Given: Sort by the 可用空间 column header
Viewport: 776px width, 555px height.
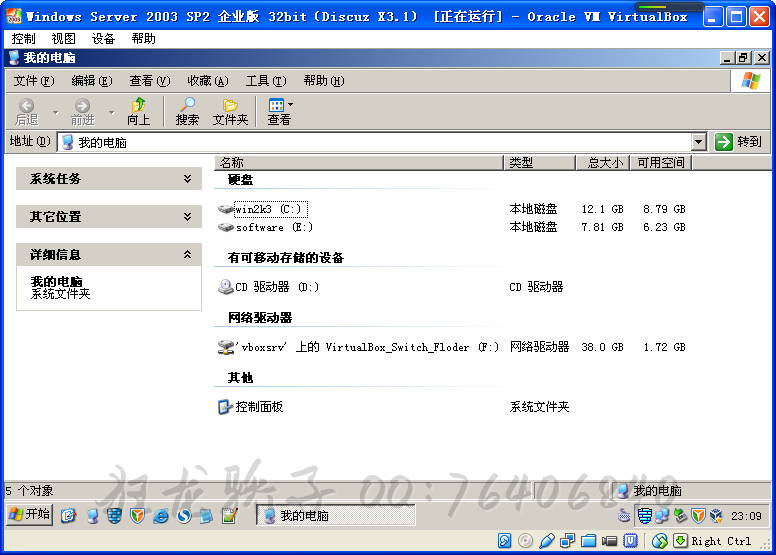Looking at the screenshot, I should [x=661, y=162].
